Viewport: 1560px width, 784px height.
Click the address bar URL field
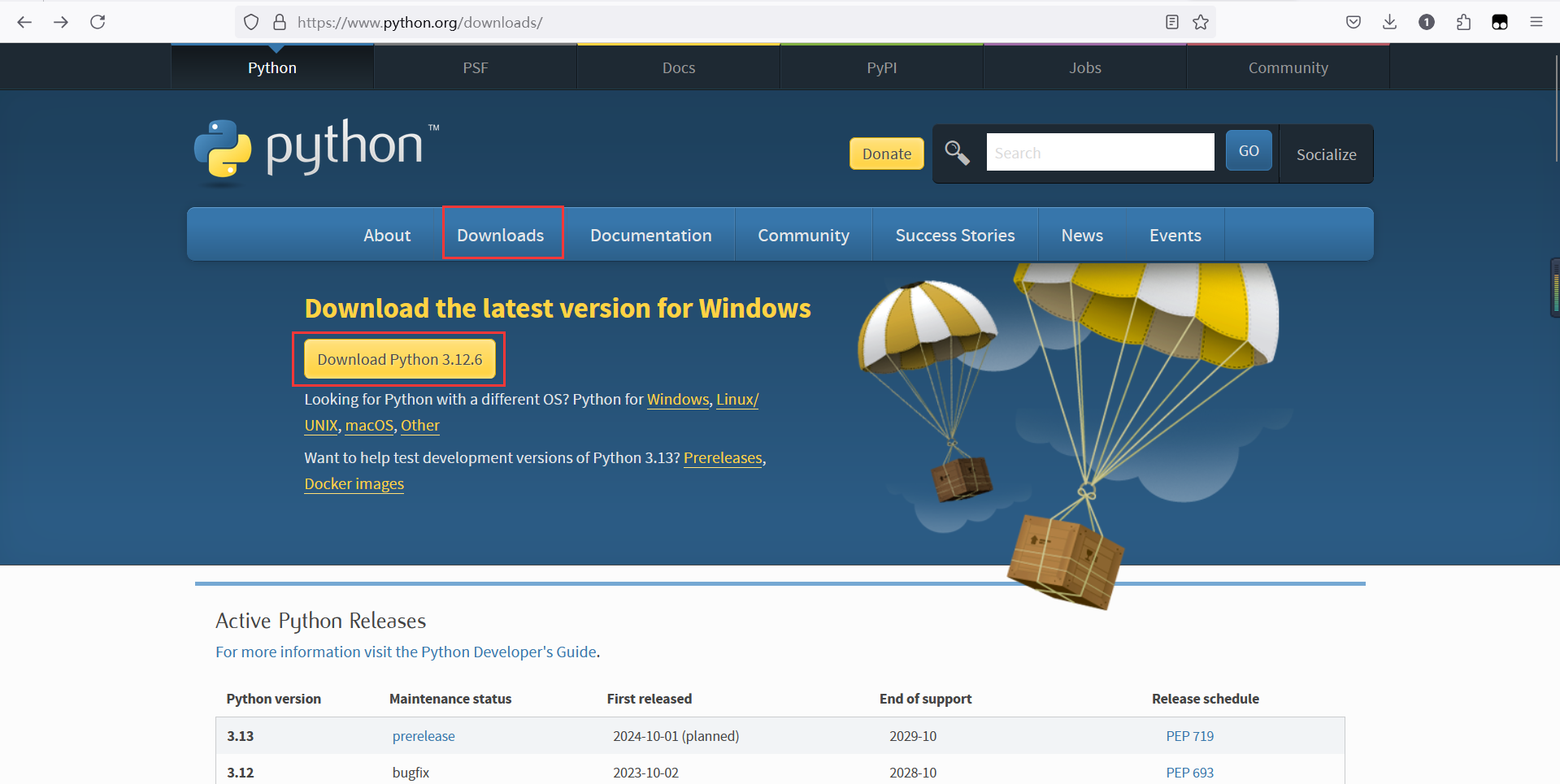pyautogui.click(x=724, y=22)
